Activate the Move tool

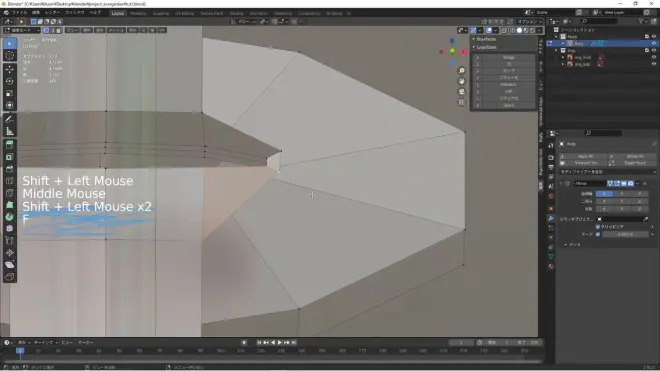click(x=10, y=69)
